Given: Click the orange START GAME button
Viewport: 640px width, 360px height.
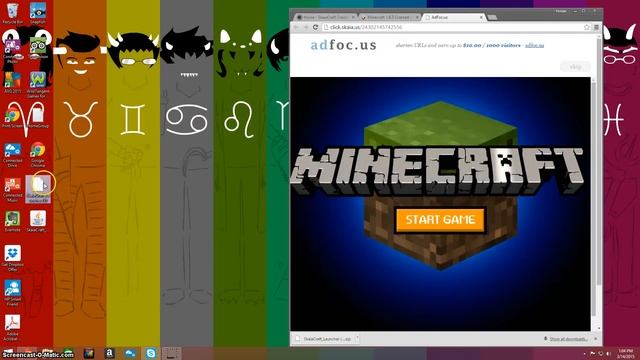Looking at the screenshot, I should (x=440, y=220).
